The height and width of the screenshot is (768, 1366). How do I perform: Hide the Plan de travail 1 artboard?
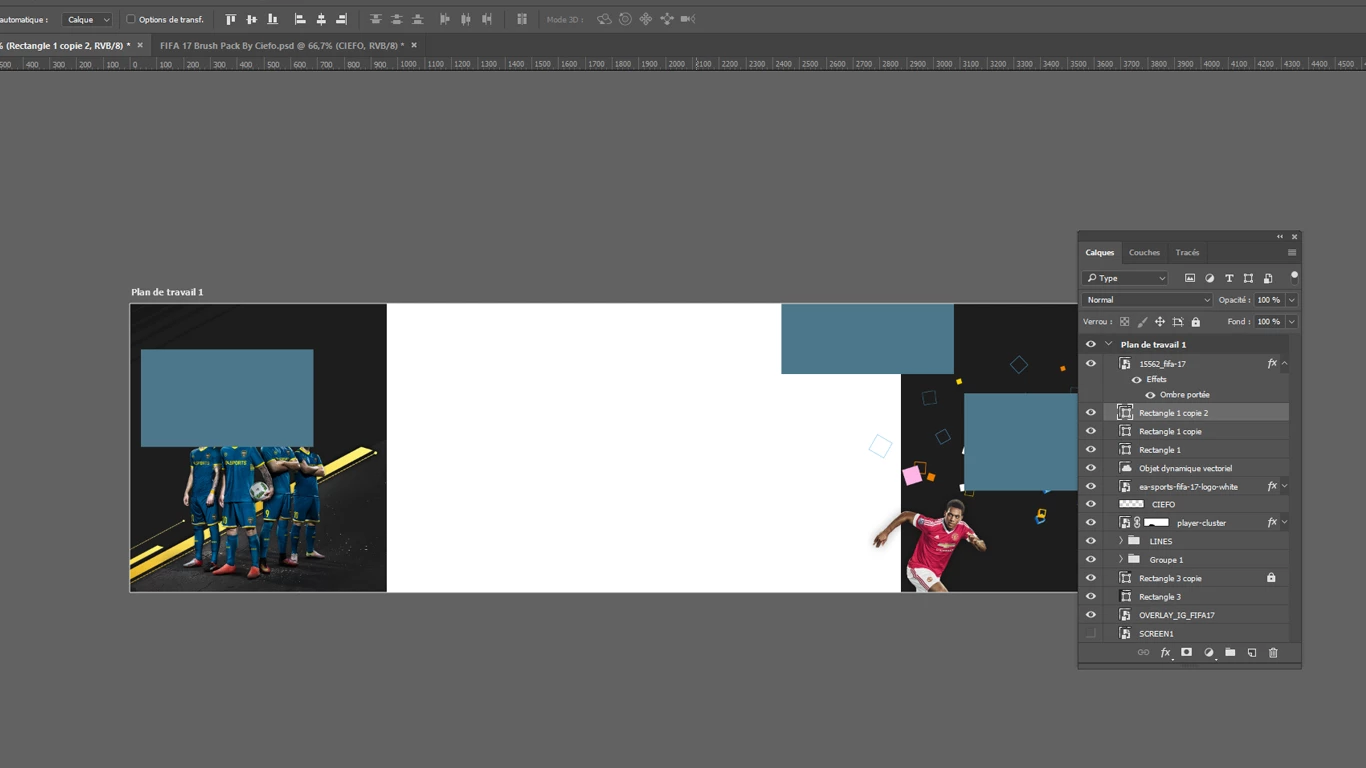(1091, 344)
